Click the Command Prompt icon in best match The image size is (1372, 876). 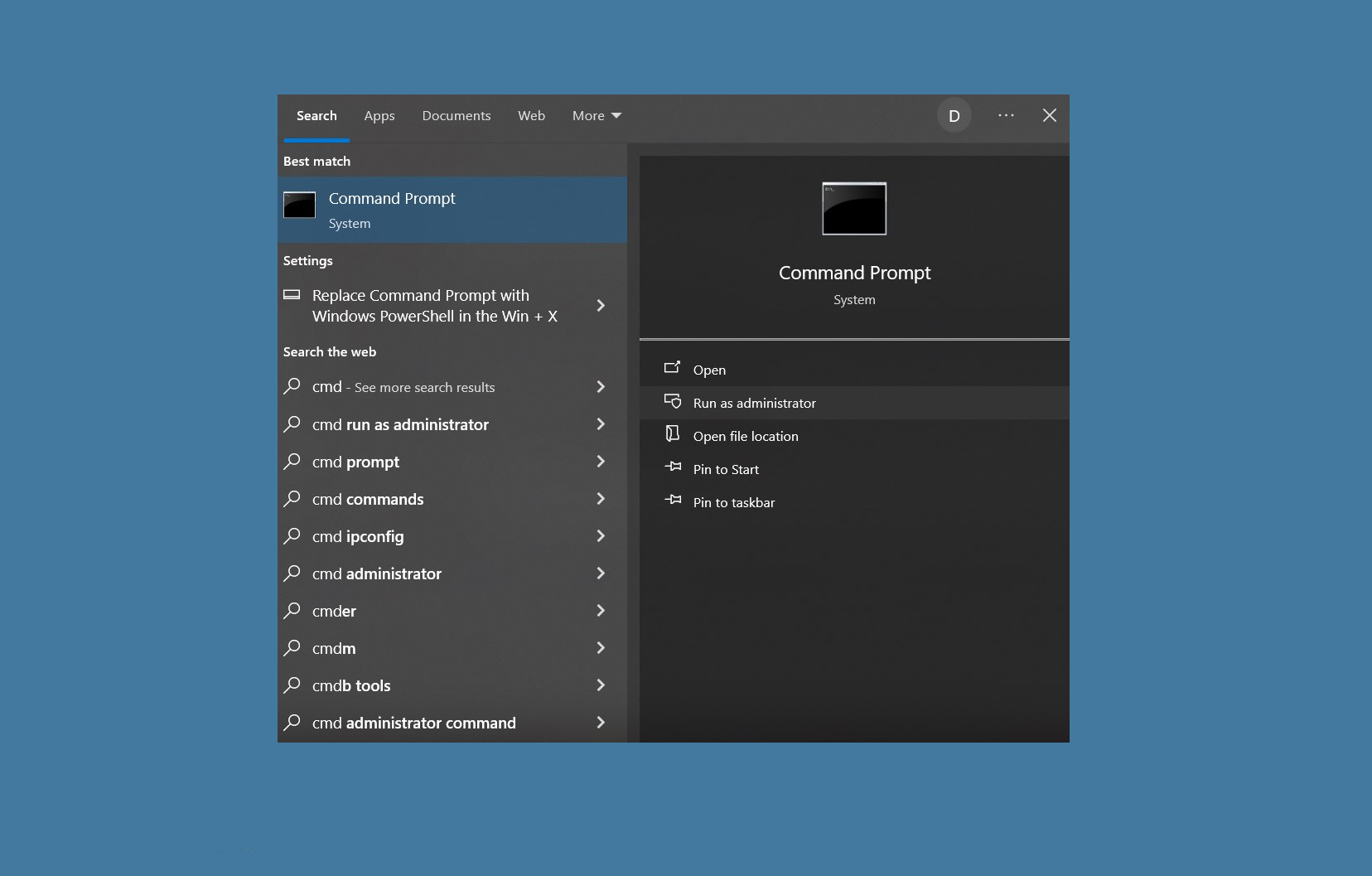[299, 205]
